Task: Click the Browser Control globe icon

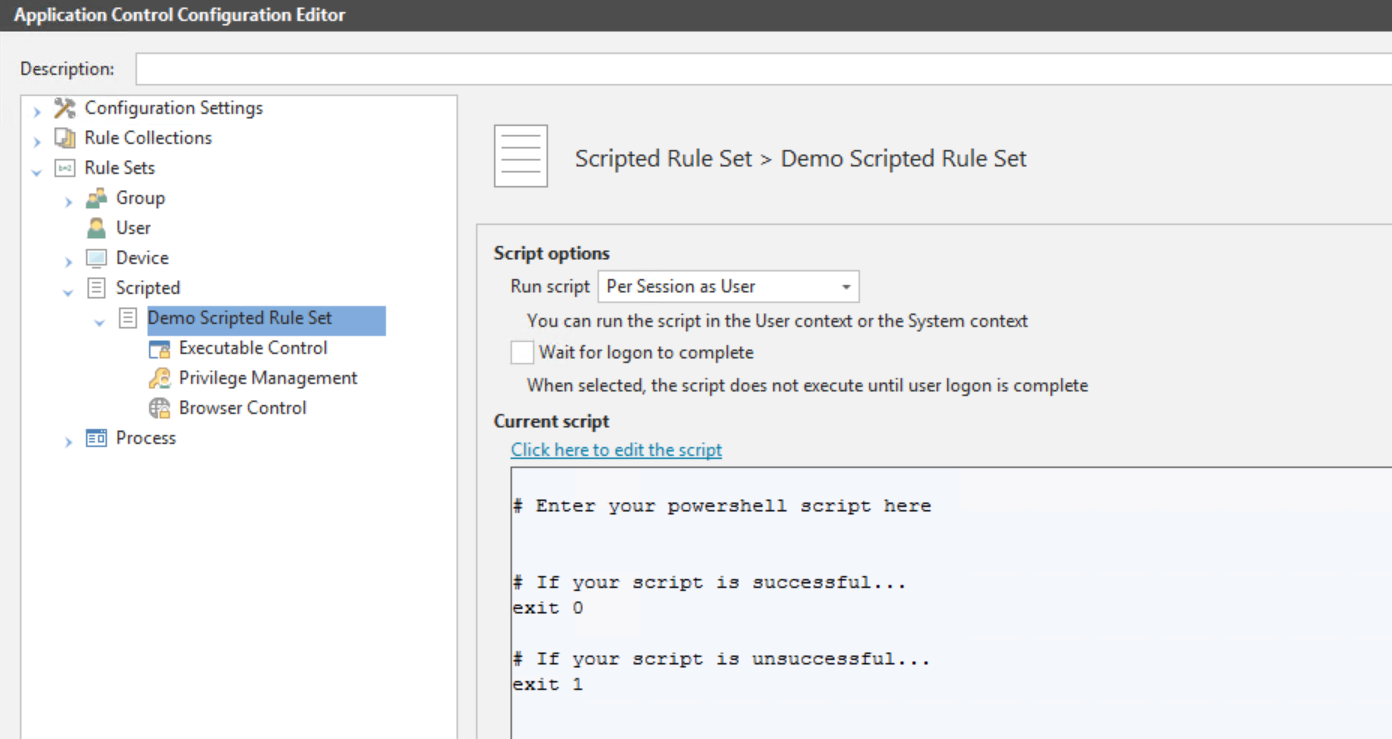Action: pos(159,408)
